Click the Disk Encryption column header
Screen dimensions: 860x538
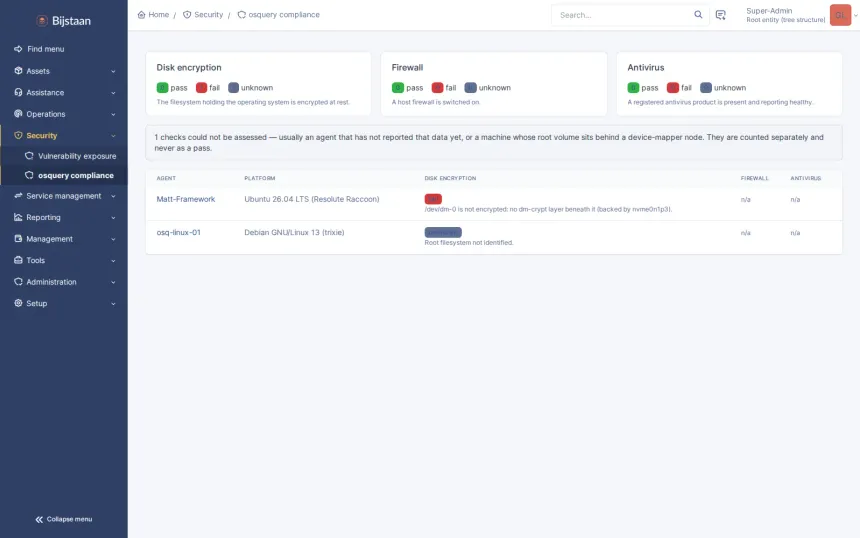[x=450, y=178]
